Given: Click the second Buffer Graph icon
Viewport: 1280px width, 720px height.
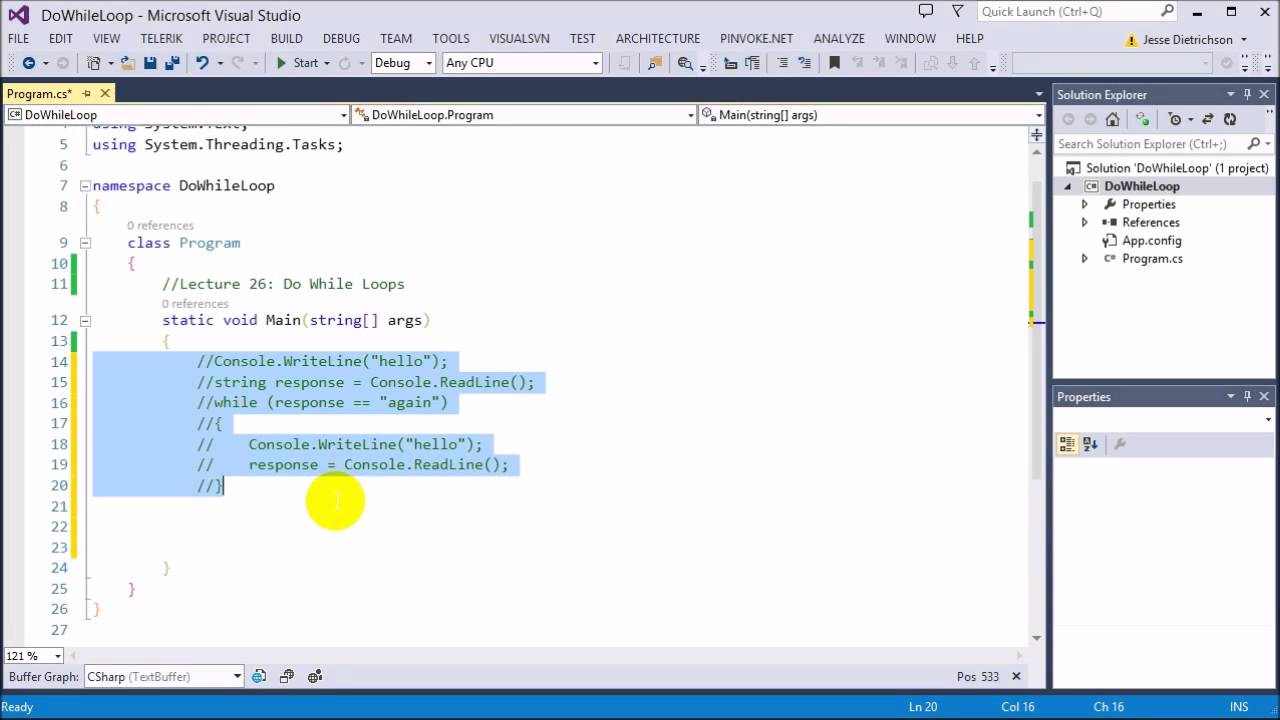Looking at the screenshot, I should (x=287, y=676).
